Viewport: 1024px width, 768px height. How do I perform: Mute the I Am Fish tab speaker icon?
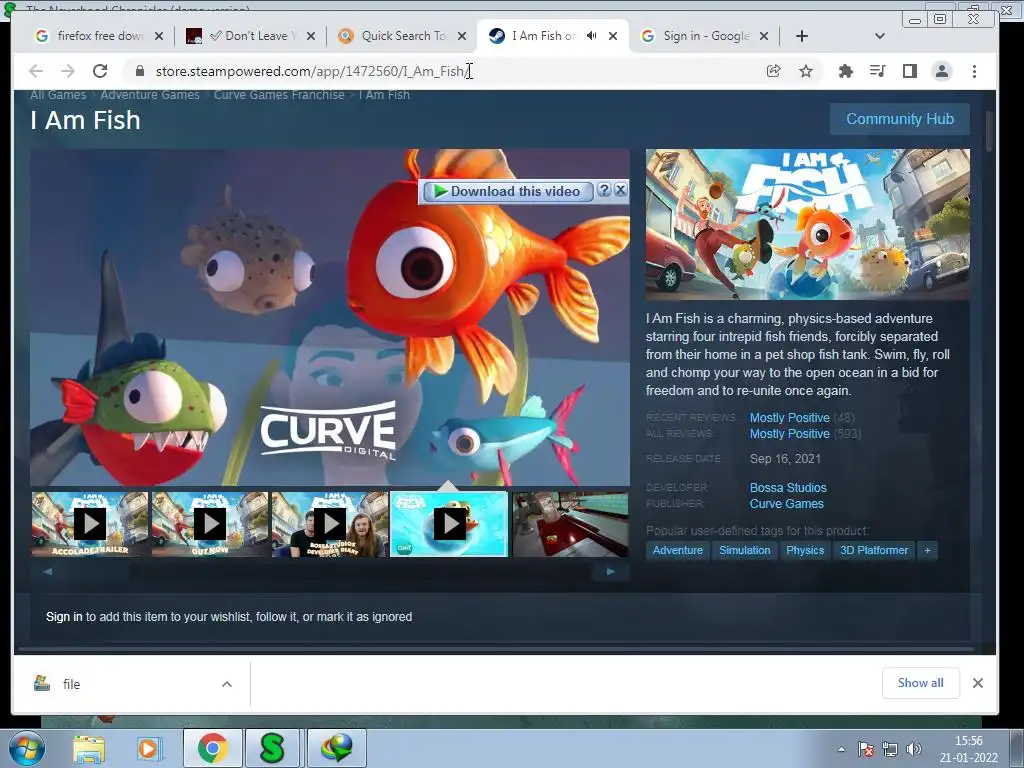click(x=592, y=36)
